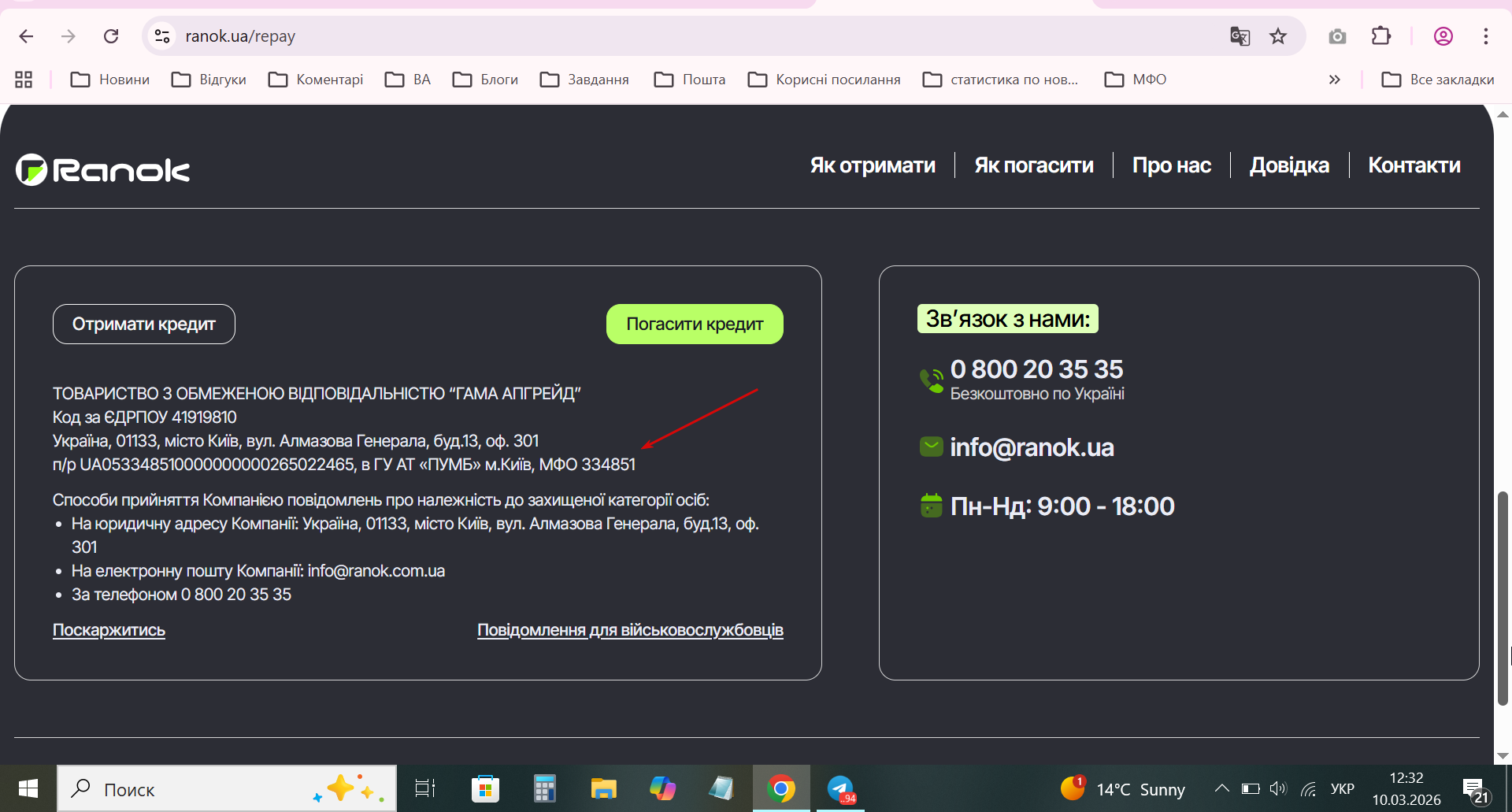1512x812 pixels.
Task: Open the notepad app in the taskbar
Action: (x=721, y=788)
